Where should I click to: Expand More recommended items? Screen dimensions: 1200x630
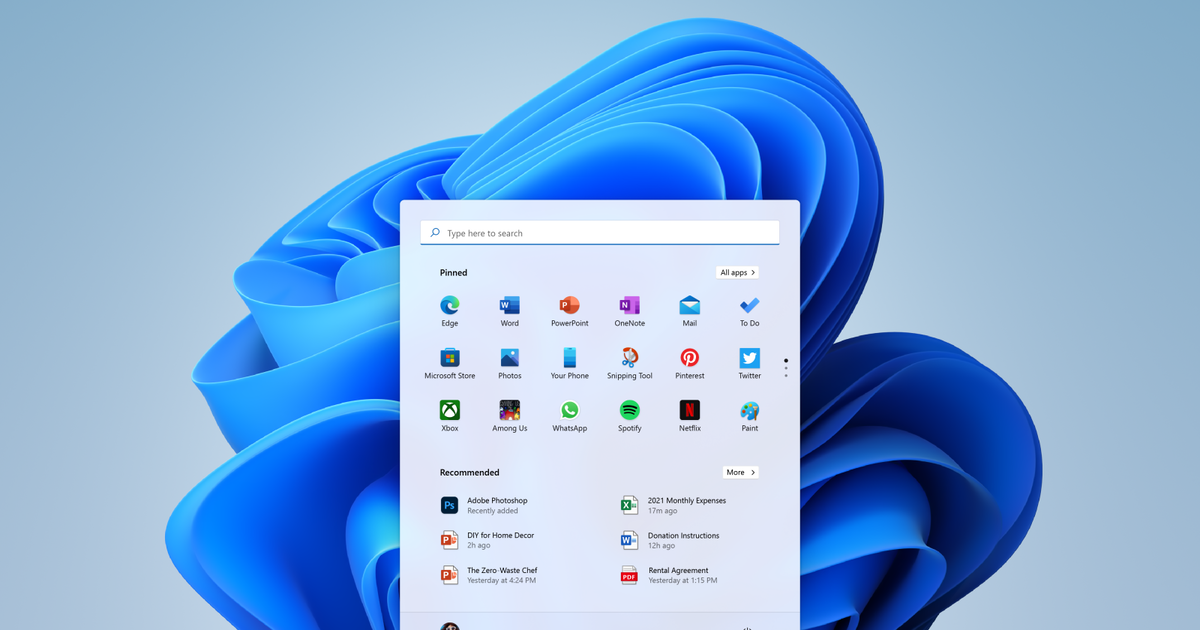(740, 472)
